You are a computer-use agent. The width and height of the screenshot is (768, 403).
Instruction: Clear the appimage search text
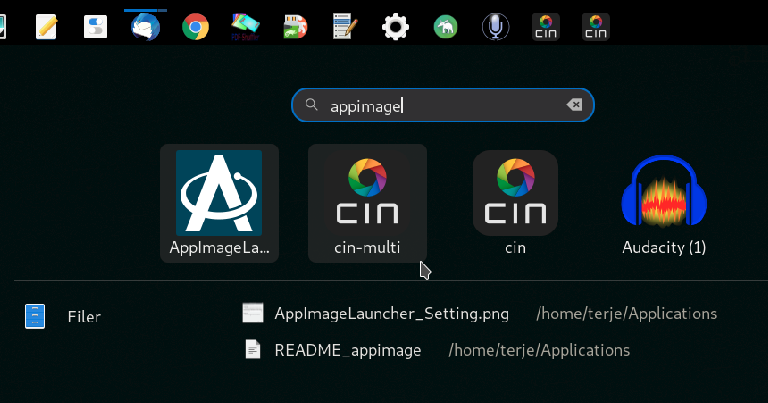[x=574, y=105]
